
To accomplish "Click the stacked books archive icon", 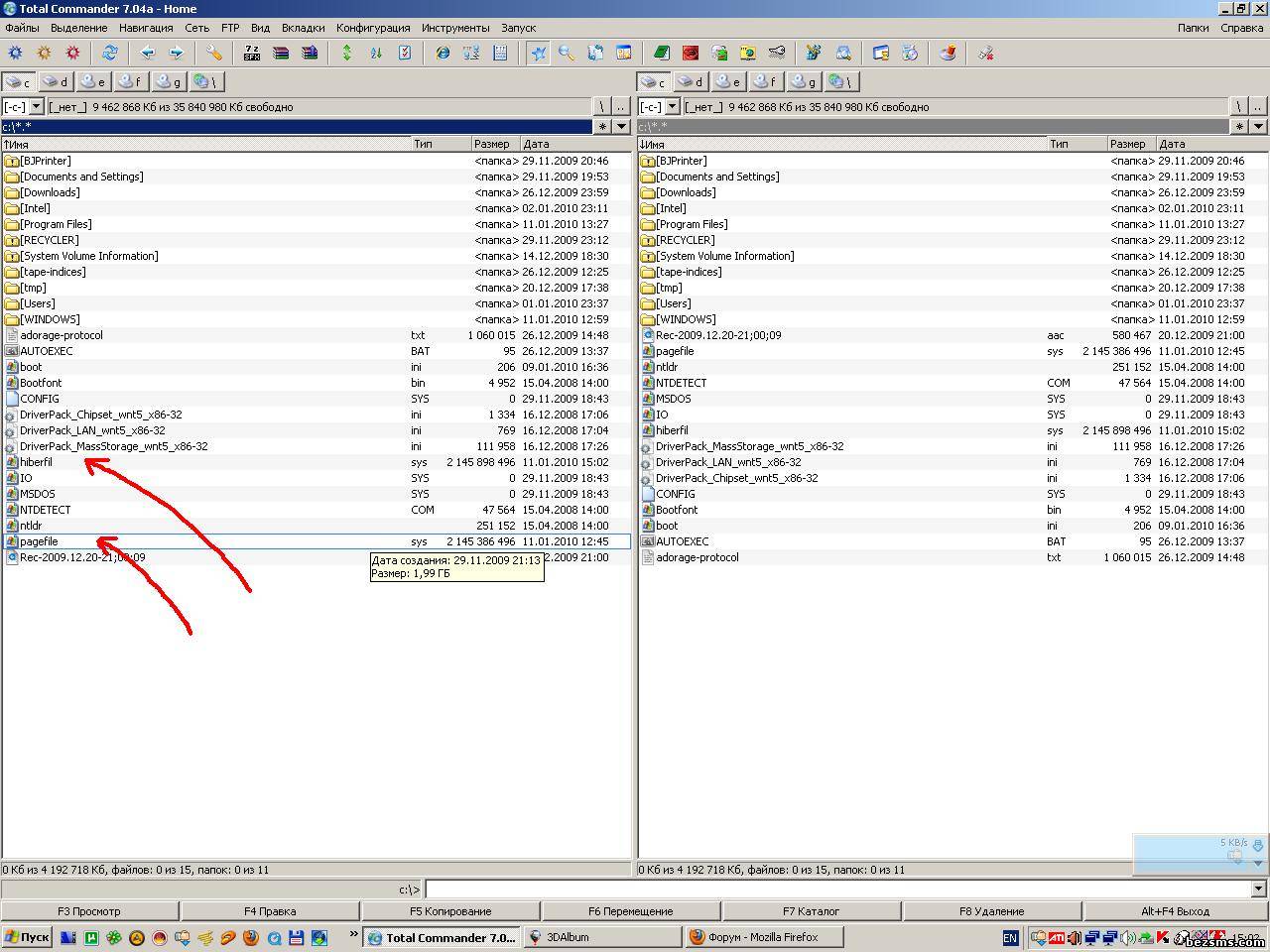I will pyautogui.click(x=281, y=53).
